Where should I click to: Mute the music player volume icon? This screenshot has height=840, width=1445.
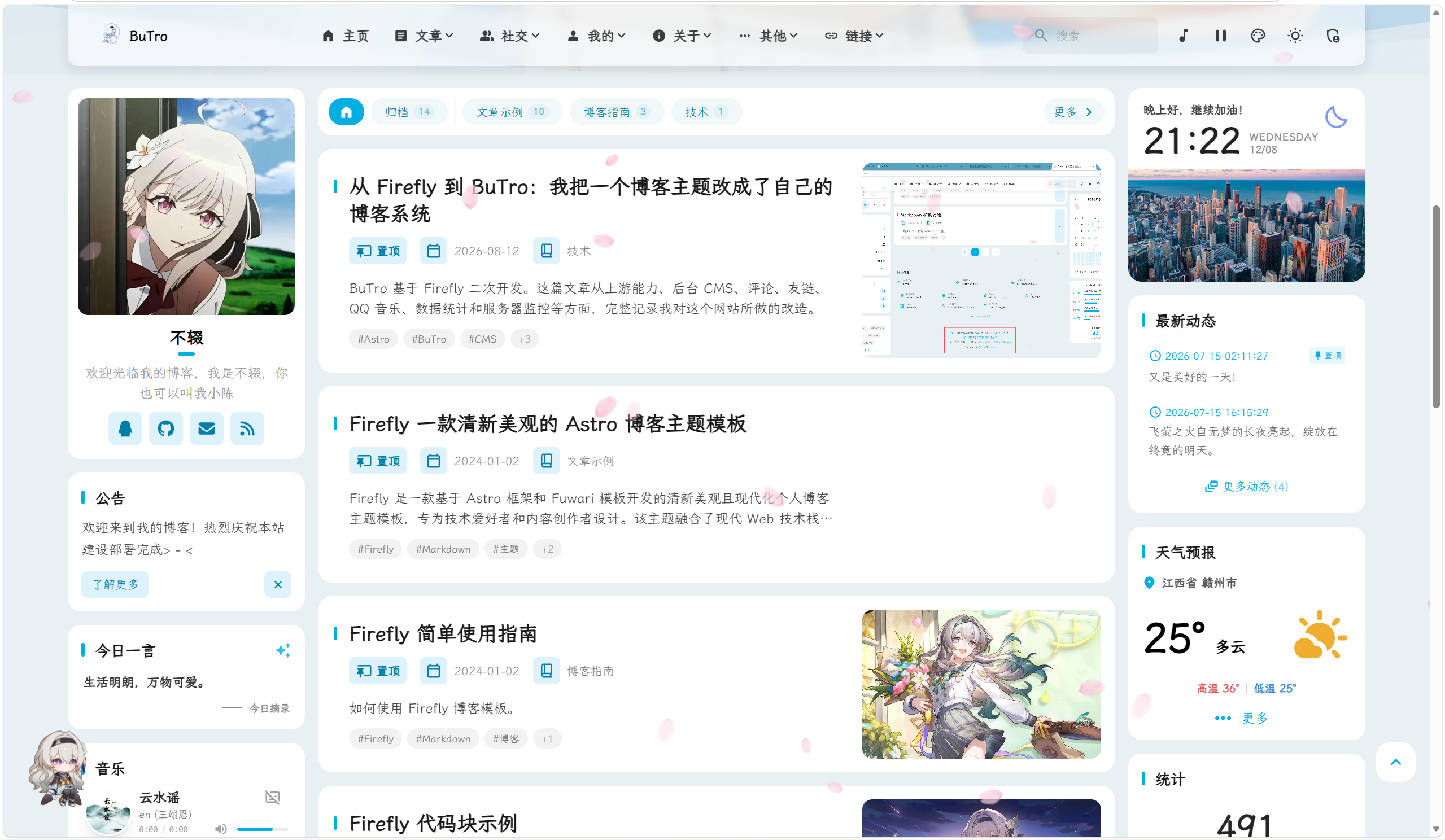(x=221, y=829)
